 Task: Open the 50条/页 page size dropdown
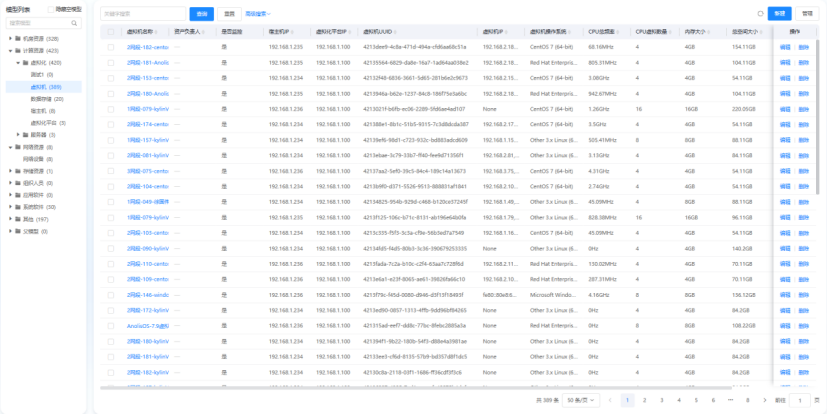pos(581,400)
